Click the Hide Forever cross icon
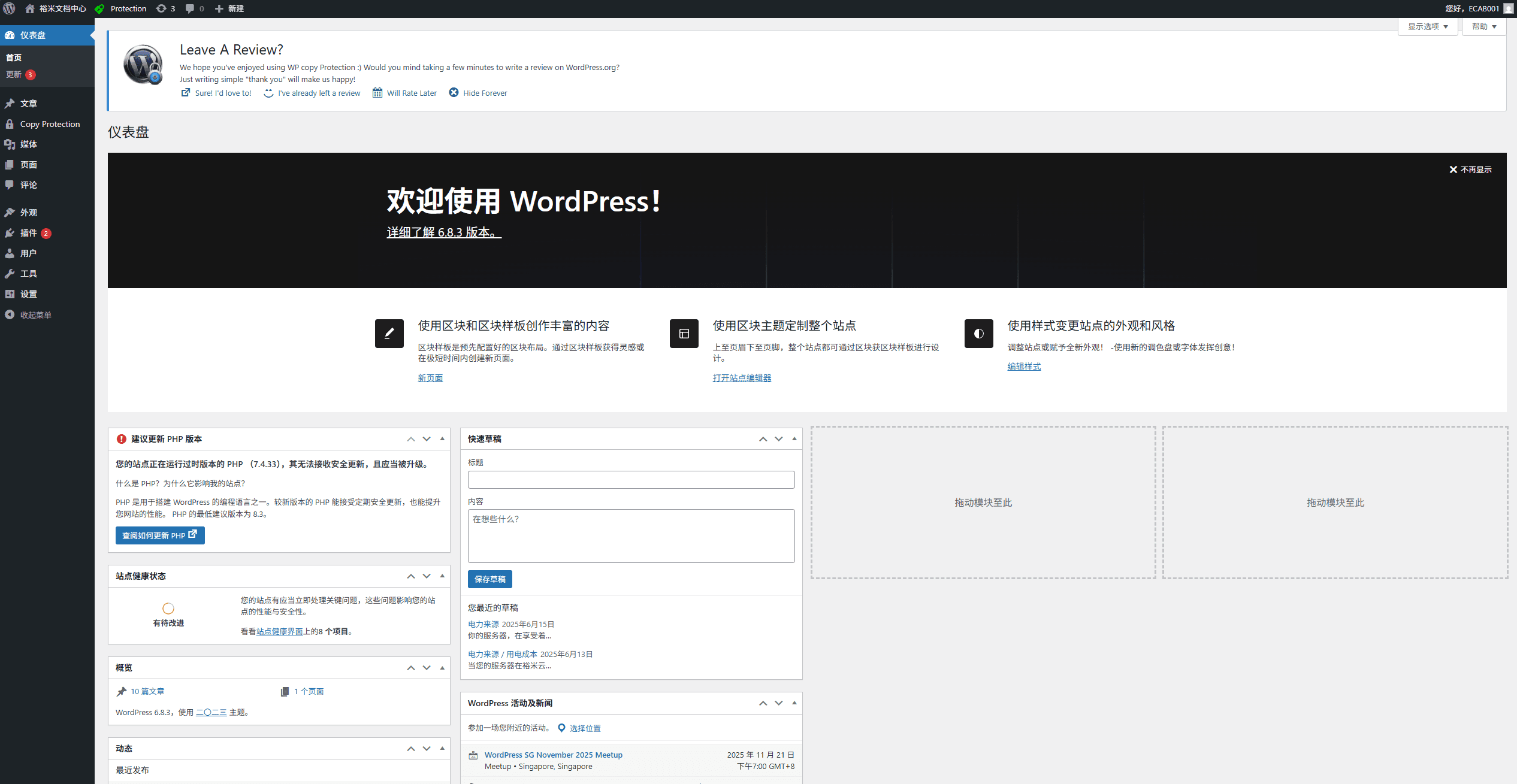This screenshot has width=1517, height=784. click(x=454, y=92)
